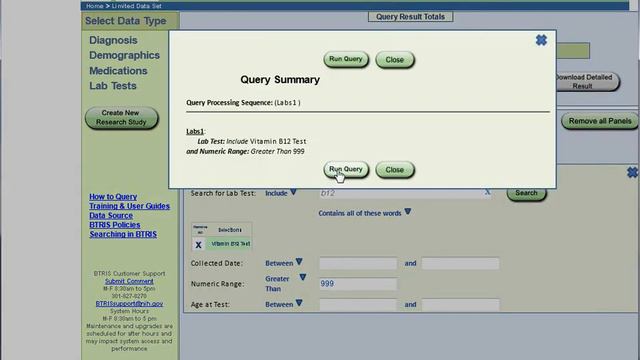Image resolution: width=640 pixels, height=360 pixels.
Task: Open Collected Date Between dropdown
Action: (299, 262)
